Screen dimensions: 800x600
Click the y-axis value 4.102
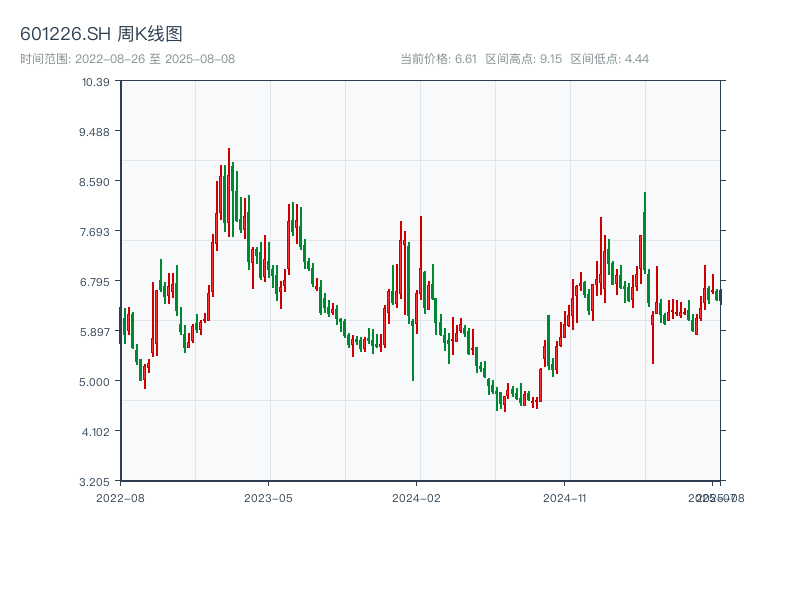point(95,432)
